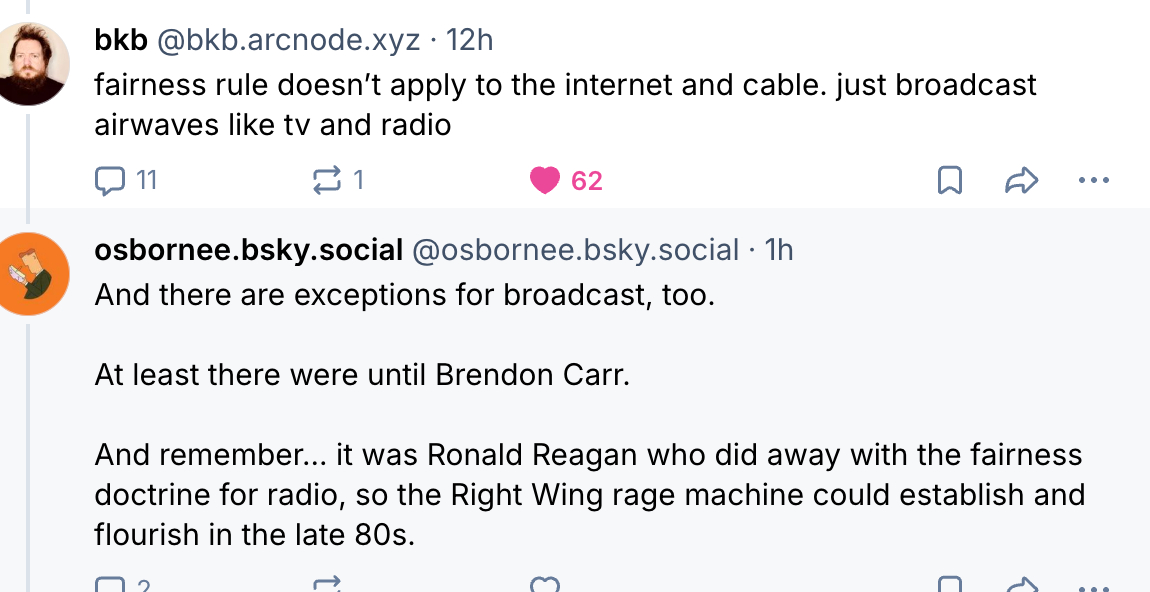Bookmark bkb's post
The image size is (1150, 592).
tap(949, 181)
